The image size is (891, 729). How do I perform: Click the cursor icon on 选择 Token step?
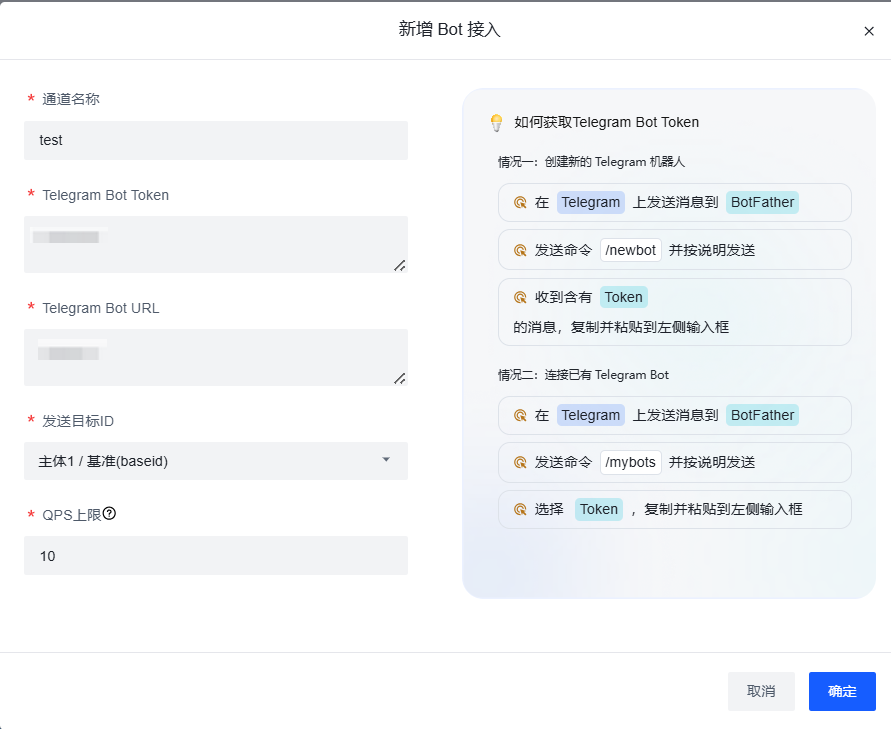pyautogui.click(x=520, y=509)
